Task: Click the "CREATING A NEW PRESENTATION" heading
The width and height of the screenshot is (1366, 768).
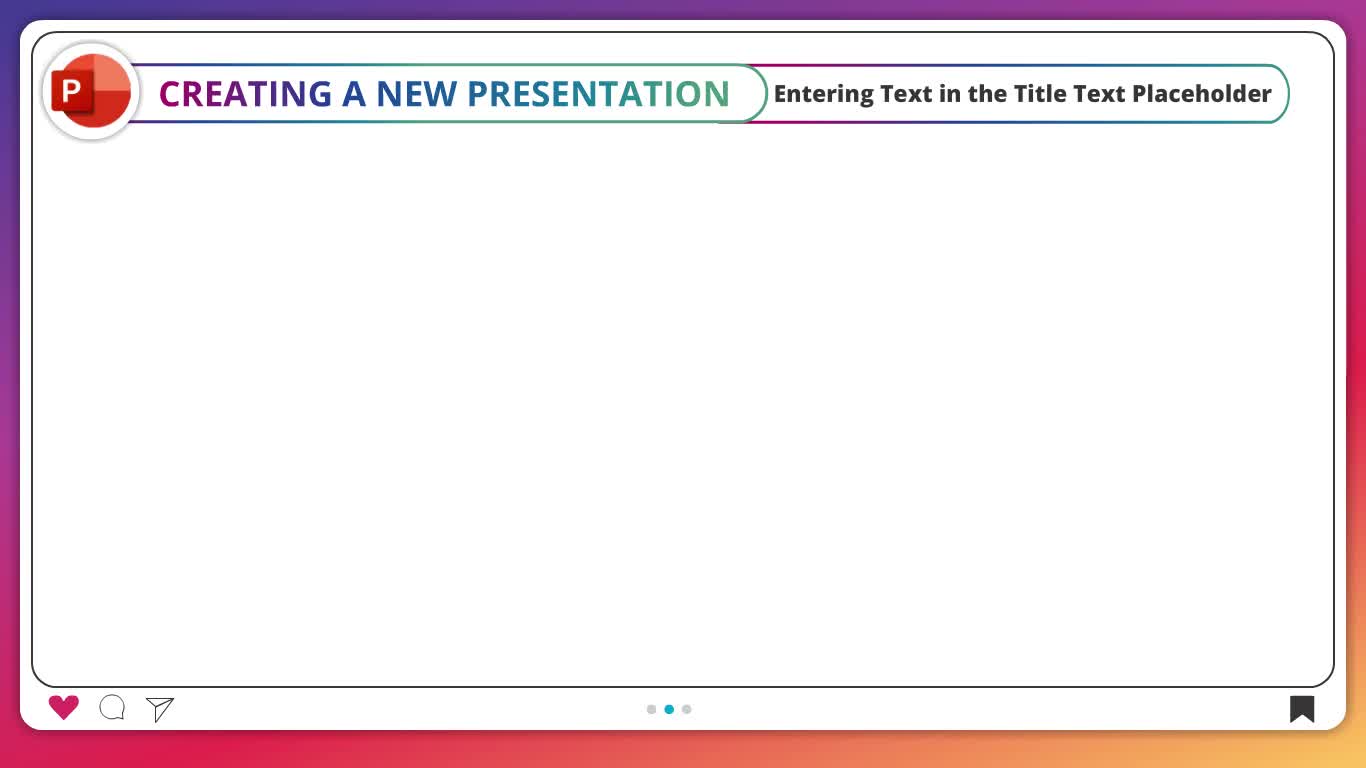Action: pyautogui.click(x=444, y=94)
